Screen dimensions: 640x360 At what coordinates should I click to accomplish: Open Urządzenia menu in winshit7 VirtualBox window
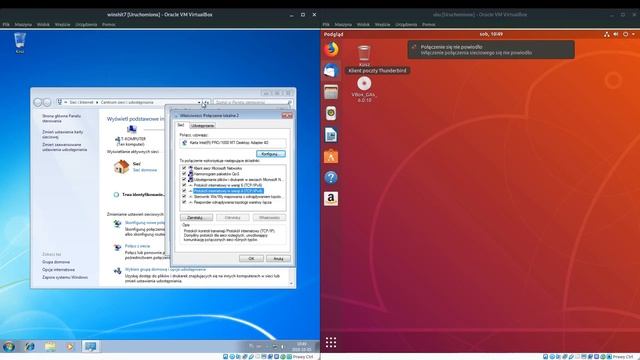pos(86,24)
